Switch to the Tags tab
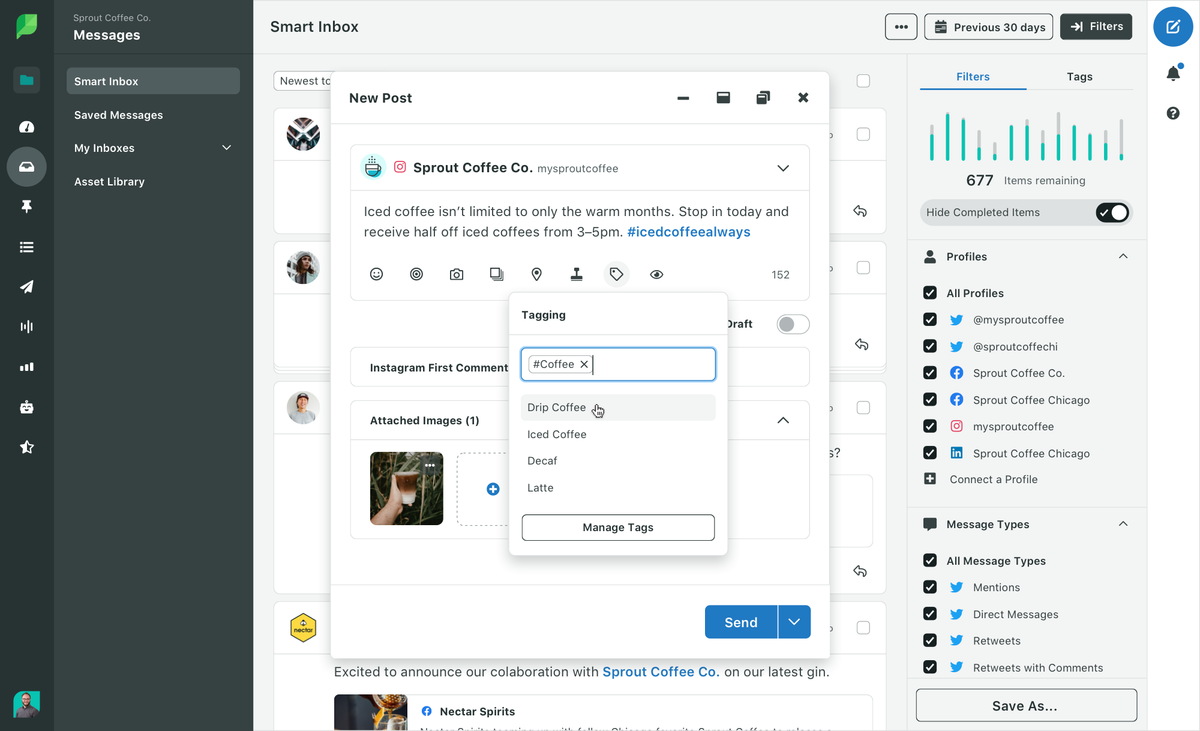The height and width of the screenshot is (731, 1200). [x=1079, y=76]
